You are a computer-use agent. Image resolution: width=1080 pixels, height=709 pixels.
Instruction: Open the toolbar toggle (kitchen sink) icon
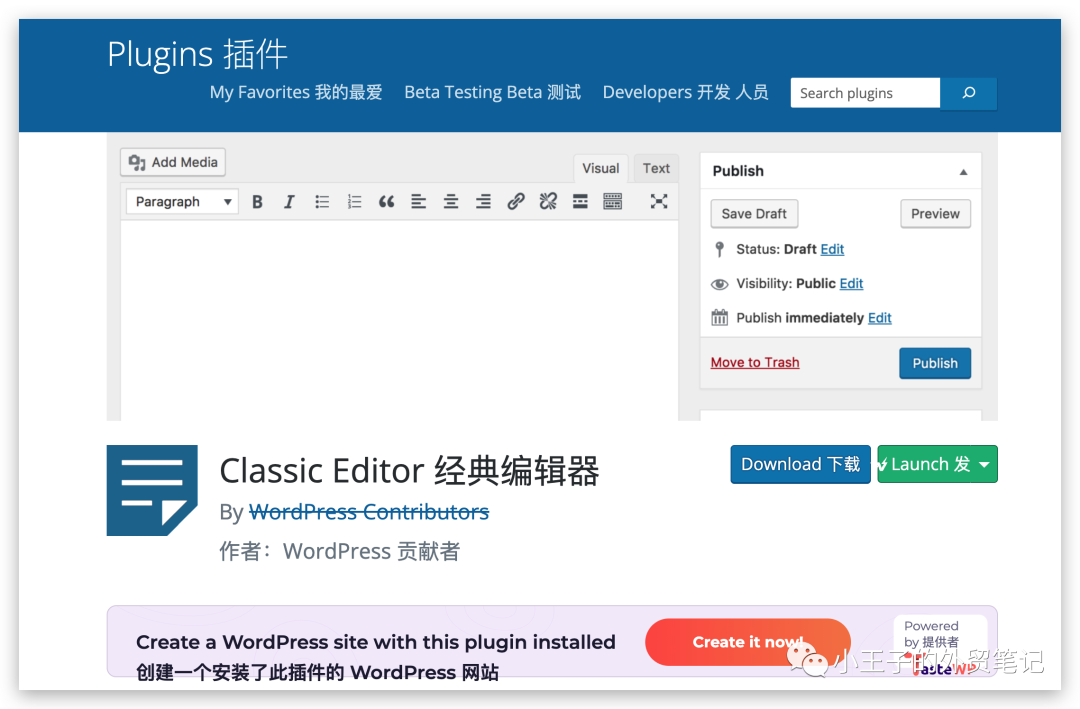tap(614, 201)
